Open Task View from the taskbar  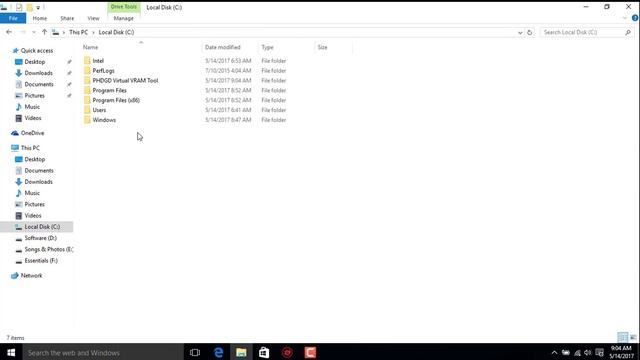tap(195, 352)
